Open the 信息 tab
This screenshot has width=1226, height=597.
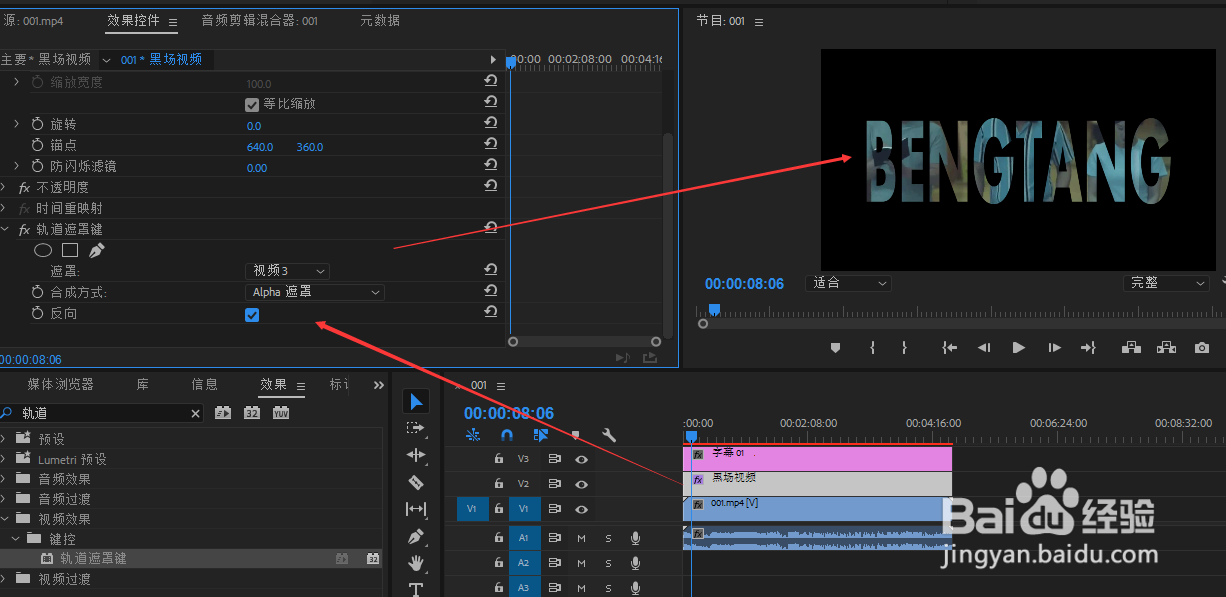click(204, 384)
